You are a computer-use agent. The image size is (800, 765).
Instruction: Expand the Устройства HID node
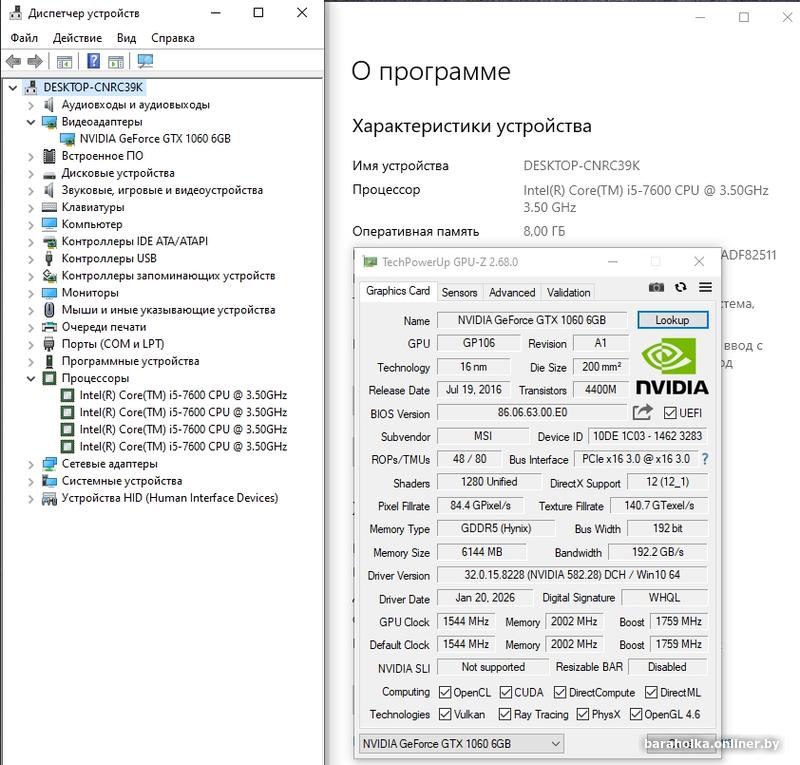pos(31,499)
